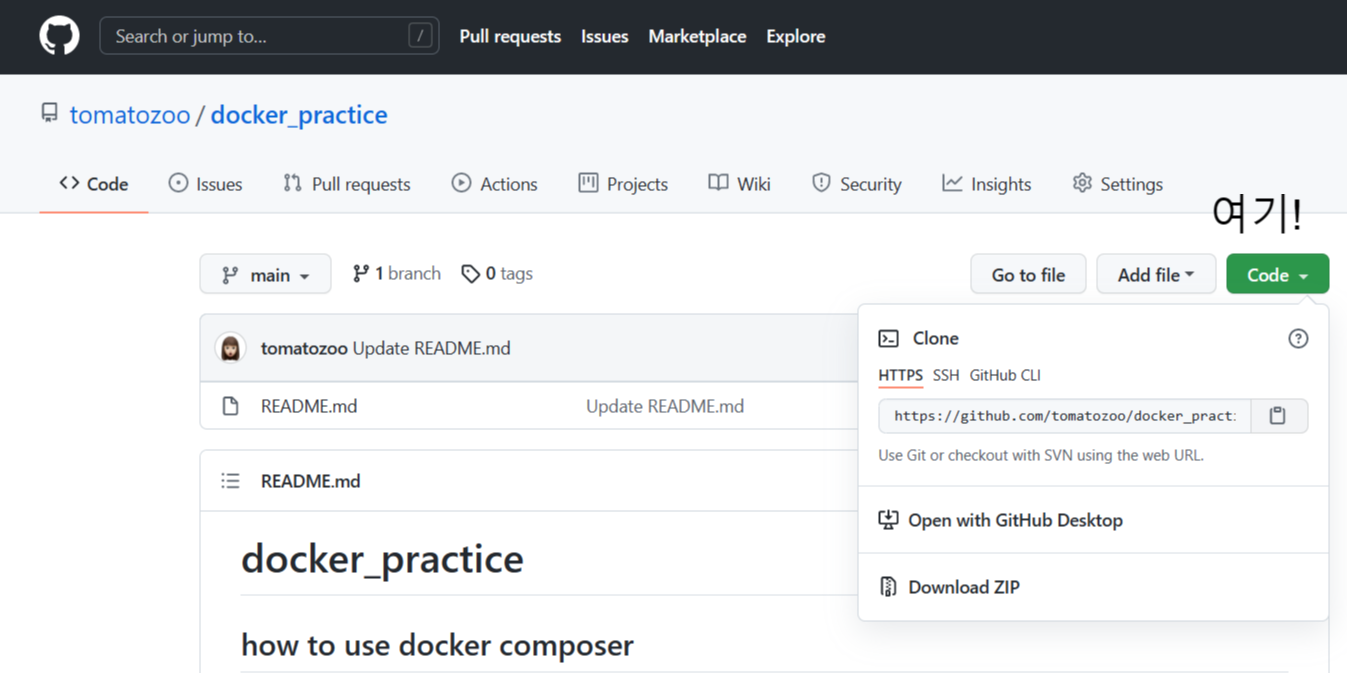Switch to the Settings tab
Viewport: 1347px width, 673px height.
click(1118, 184)
